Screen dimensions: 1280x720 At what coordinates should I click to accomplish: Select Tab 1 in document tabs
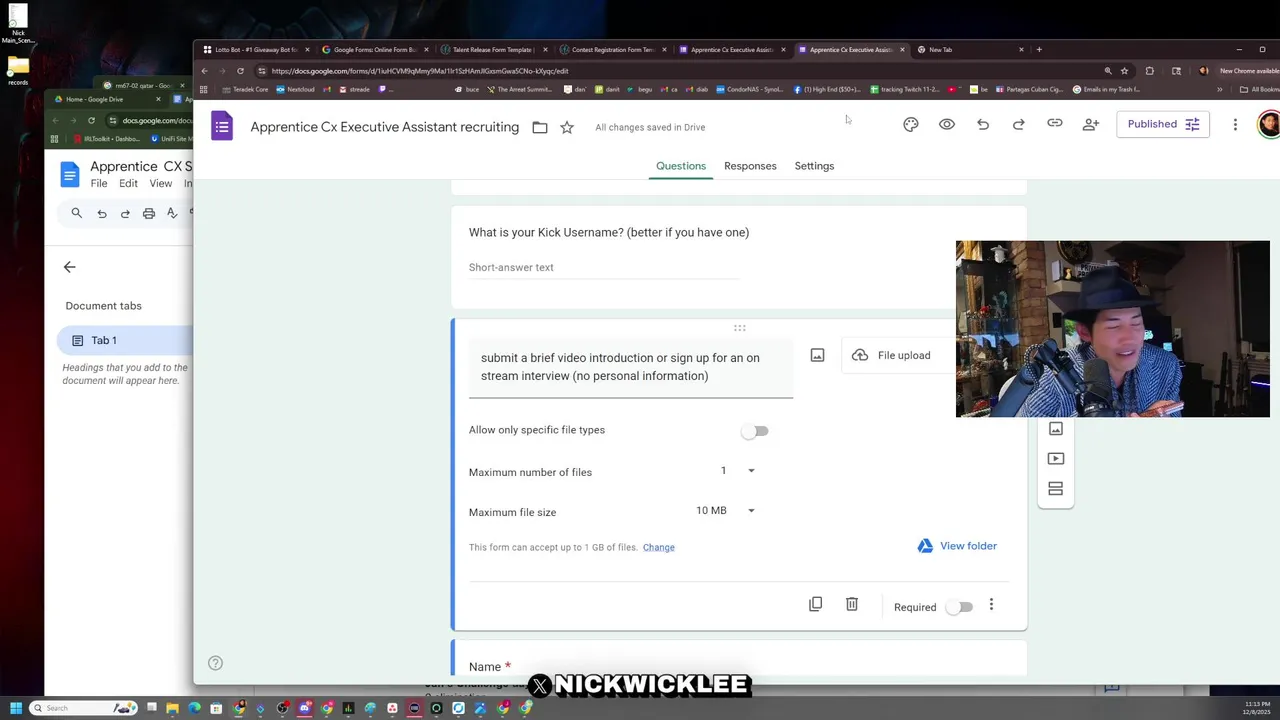coord(125,340)
